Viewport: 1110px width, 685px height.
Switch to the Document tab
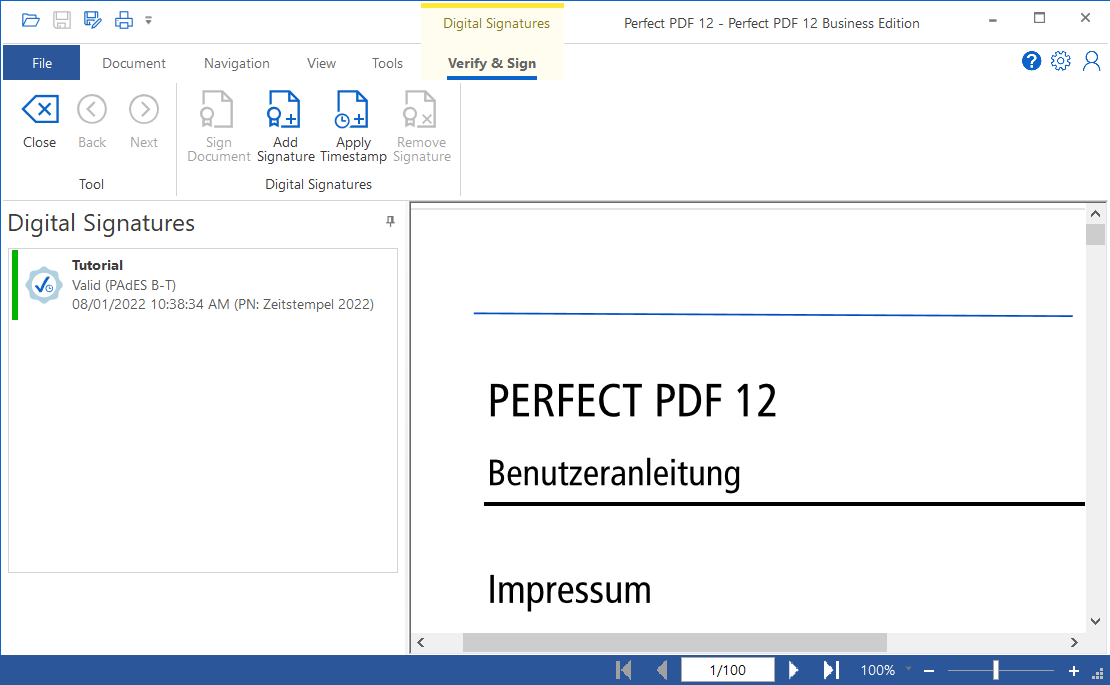tap(134, 63)
